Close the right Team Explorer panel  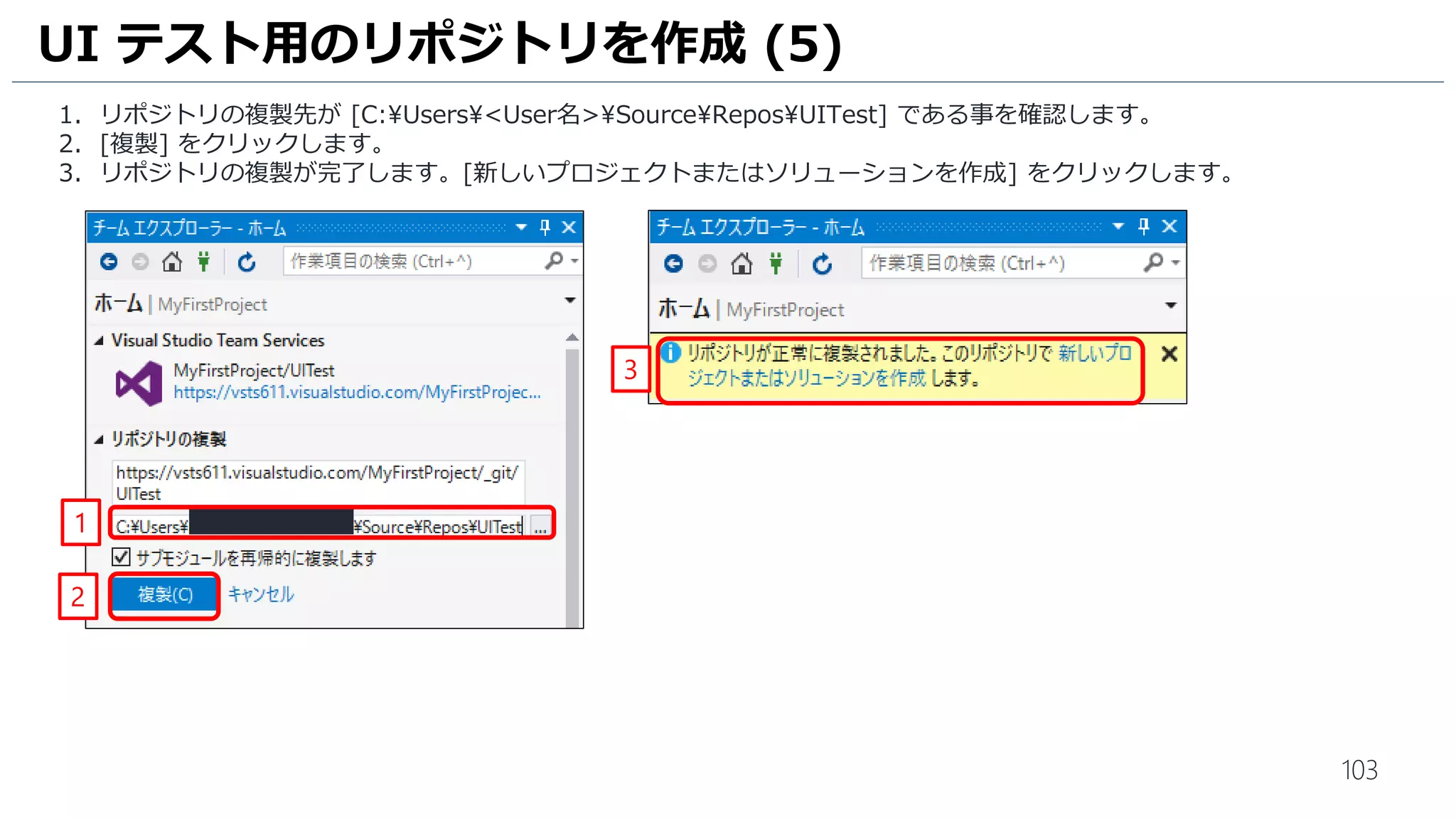click(1169, 227)
